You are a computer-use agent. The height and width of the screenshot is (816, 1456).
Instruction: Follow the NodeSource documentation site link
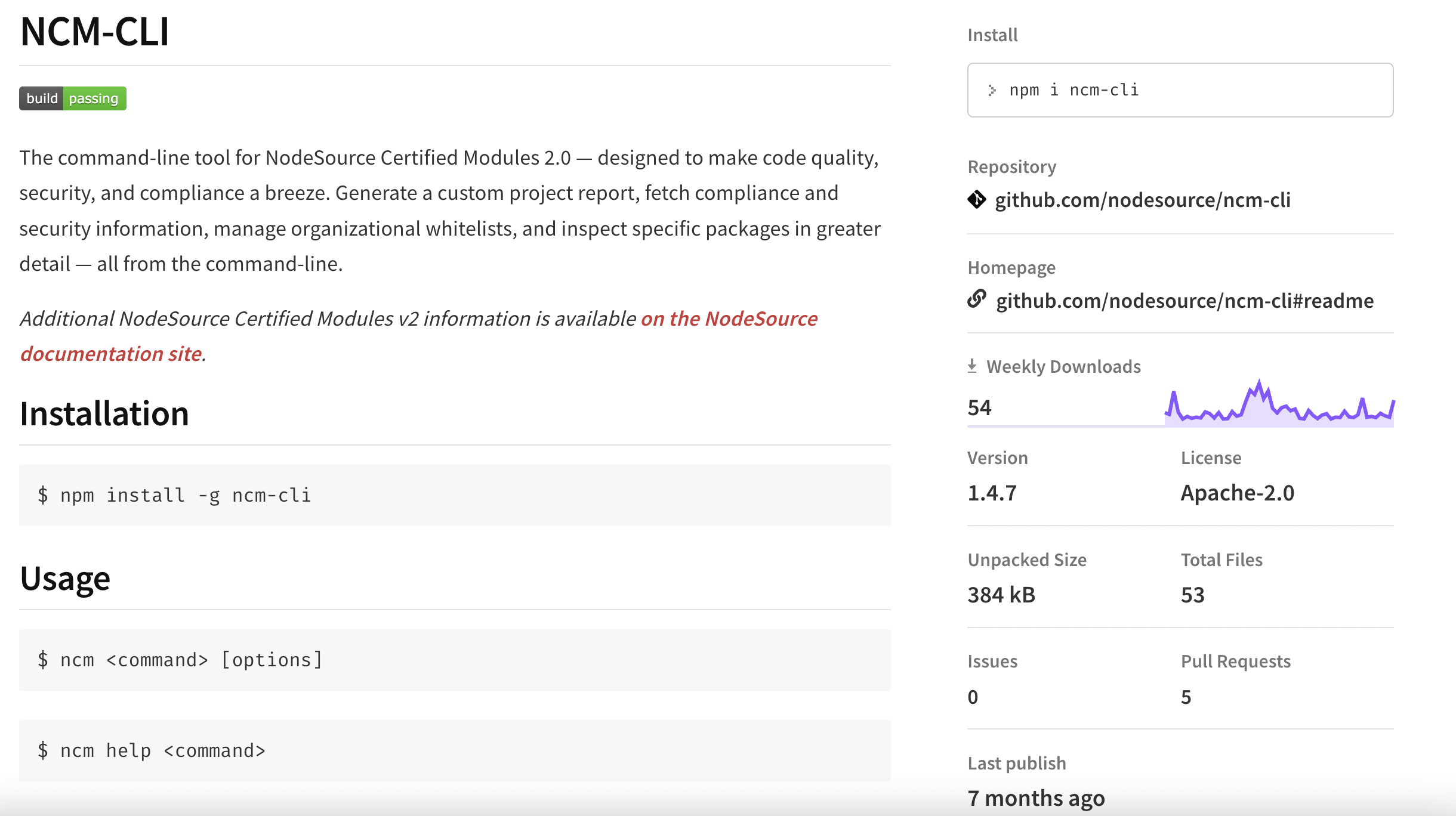click(729, 319)
